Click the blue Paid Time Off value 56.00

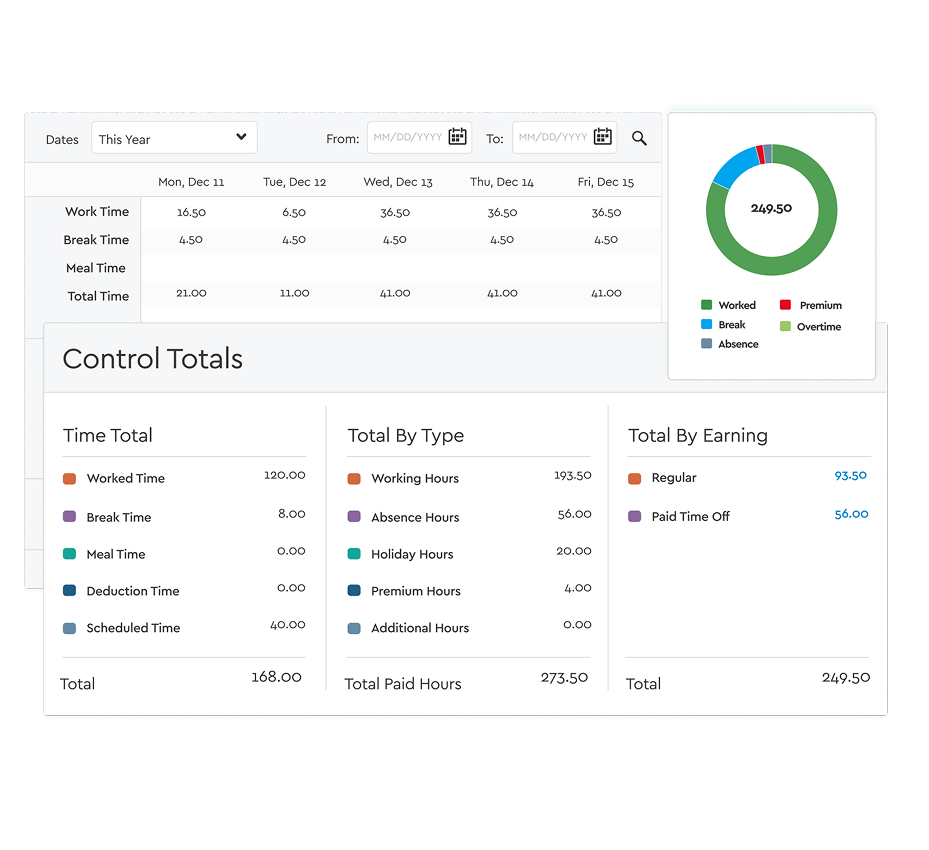tap(849, 514)
